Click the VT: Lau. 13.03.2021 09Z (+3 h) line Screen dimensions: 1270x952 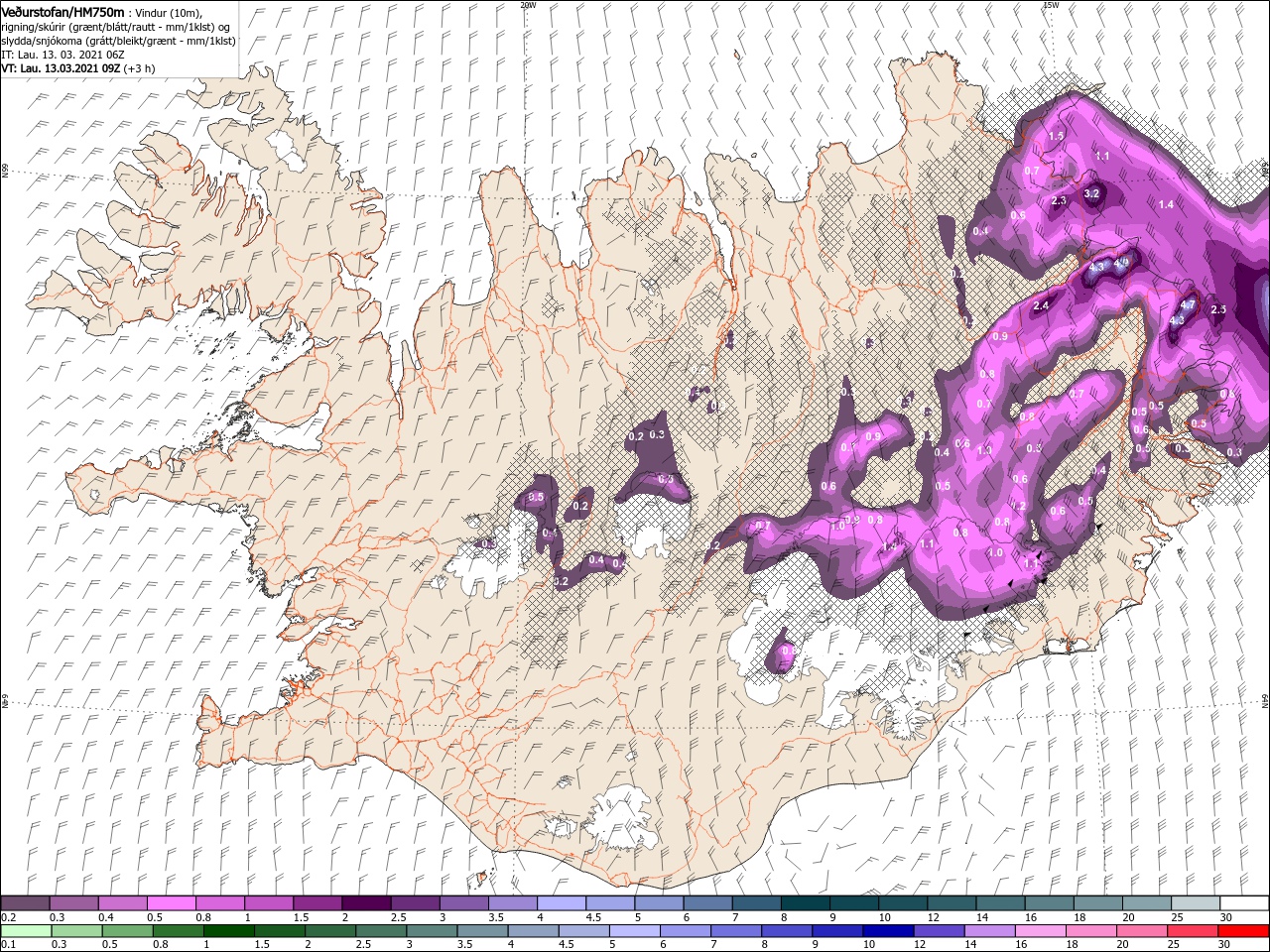pyautogui.click(x=76, y=68)
